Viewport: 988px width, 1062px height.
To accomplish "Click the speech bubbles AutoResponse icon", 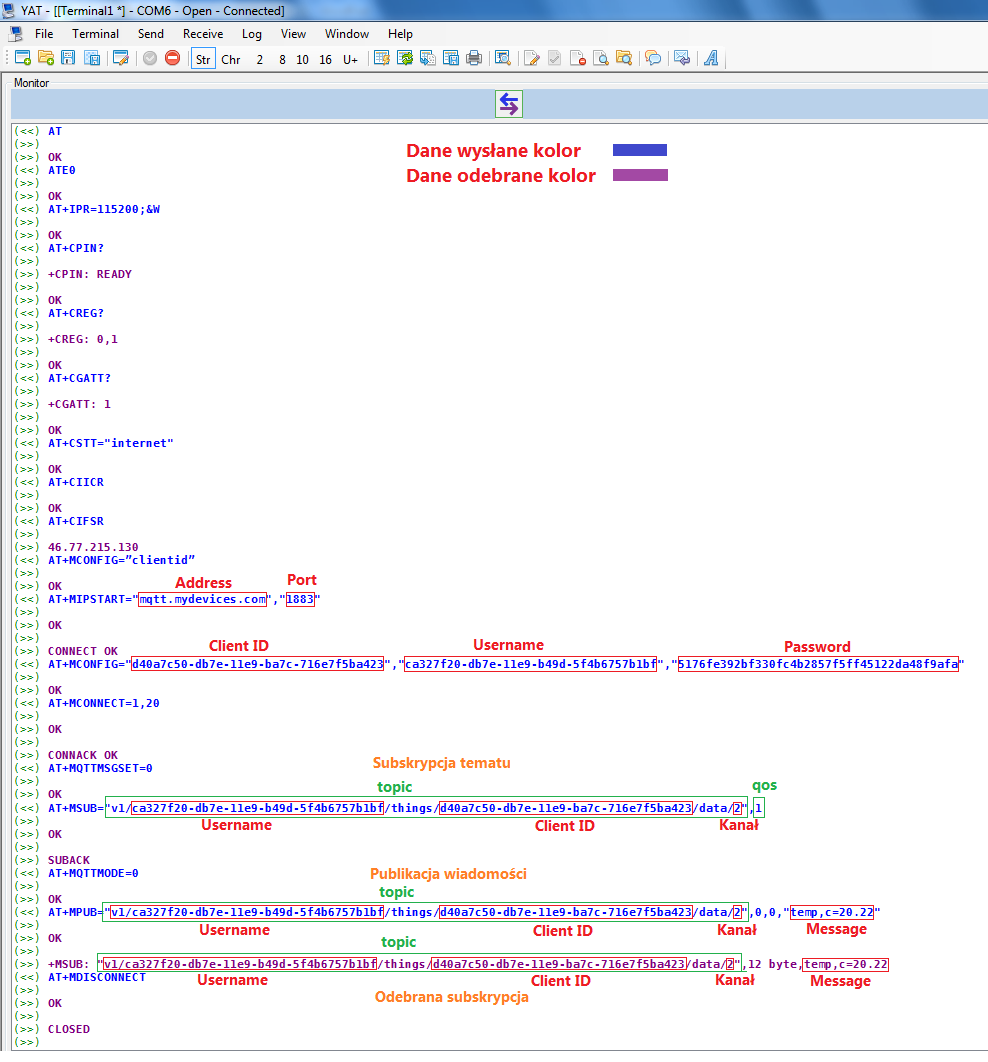I will coord(653,58).
